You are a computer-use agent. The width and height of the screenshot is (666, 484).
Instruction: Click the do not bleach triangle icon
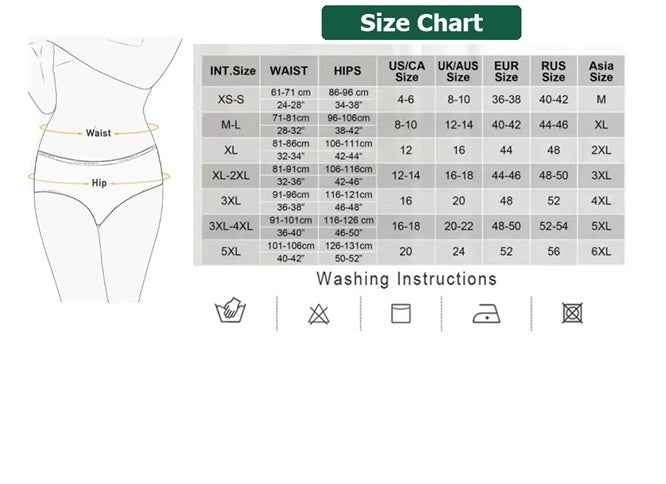click(319, 314)
